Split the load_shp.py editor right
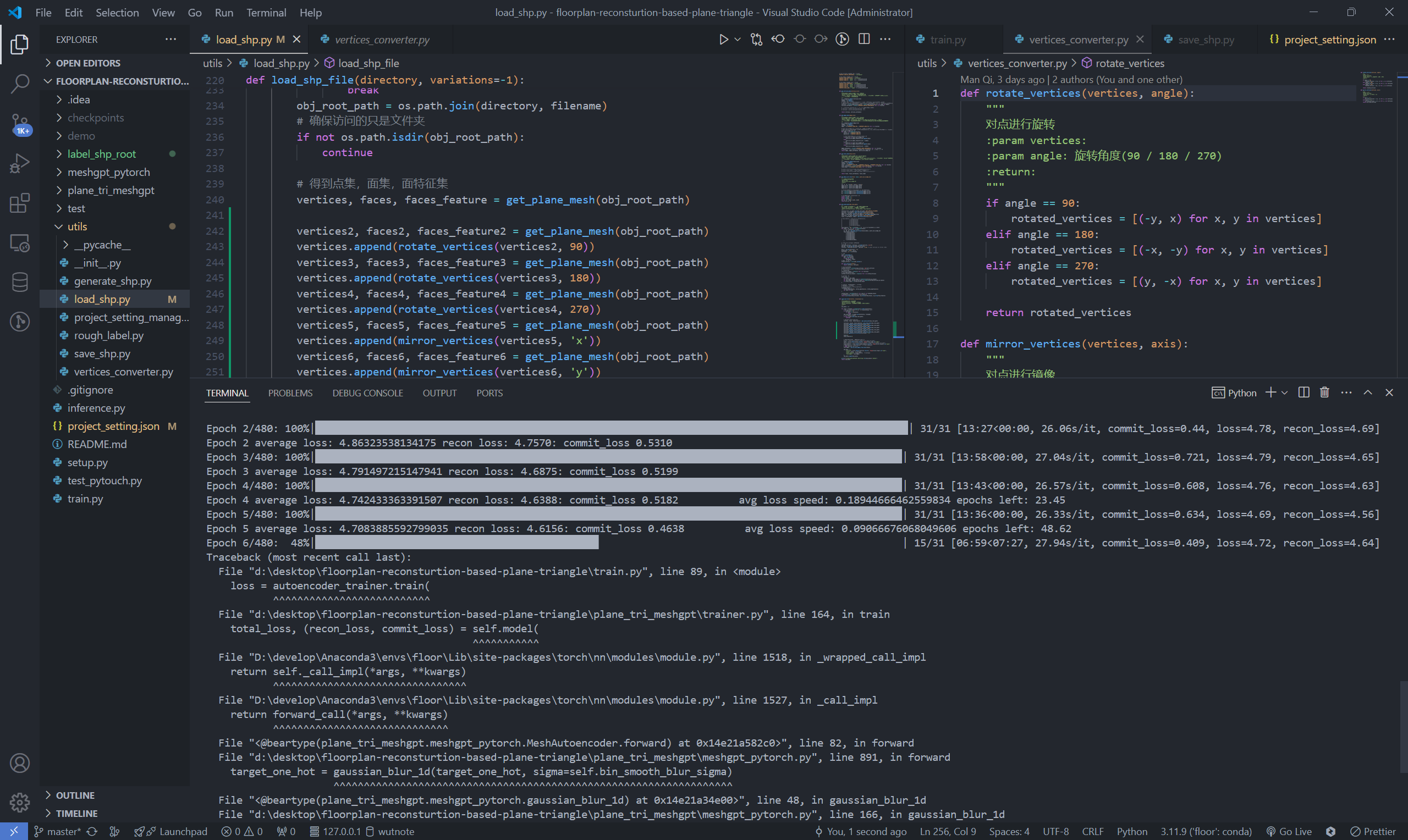The image size is (1408, 840). [864, 39]
